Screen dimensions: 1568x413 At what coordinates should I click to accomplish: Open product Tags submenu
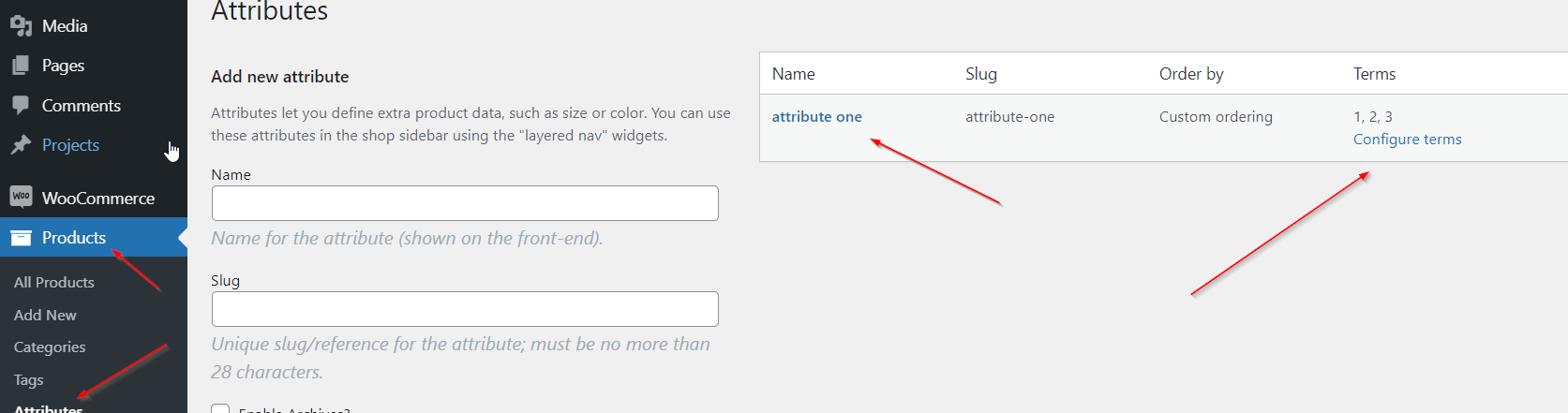click(x=28, y=379)
